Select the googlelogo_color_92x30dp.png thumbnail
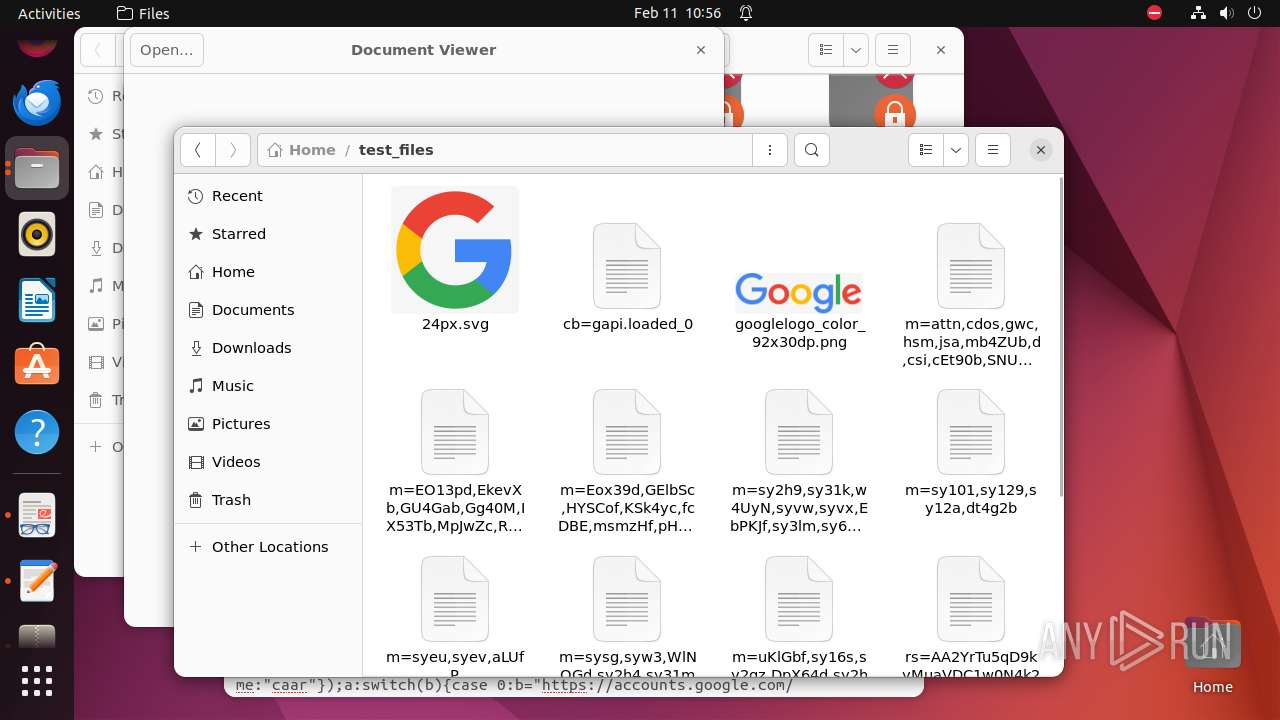1280x720 pixels. click(x=799, y=292)
